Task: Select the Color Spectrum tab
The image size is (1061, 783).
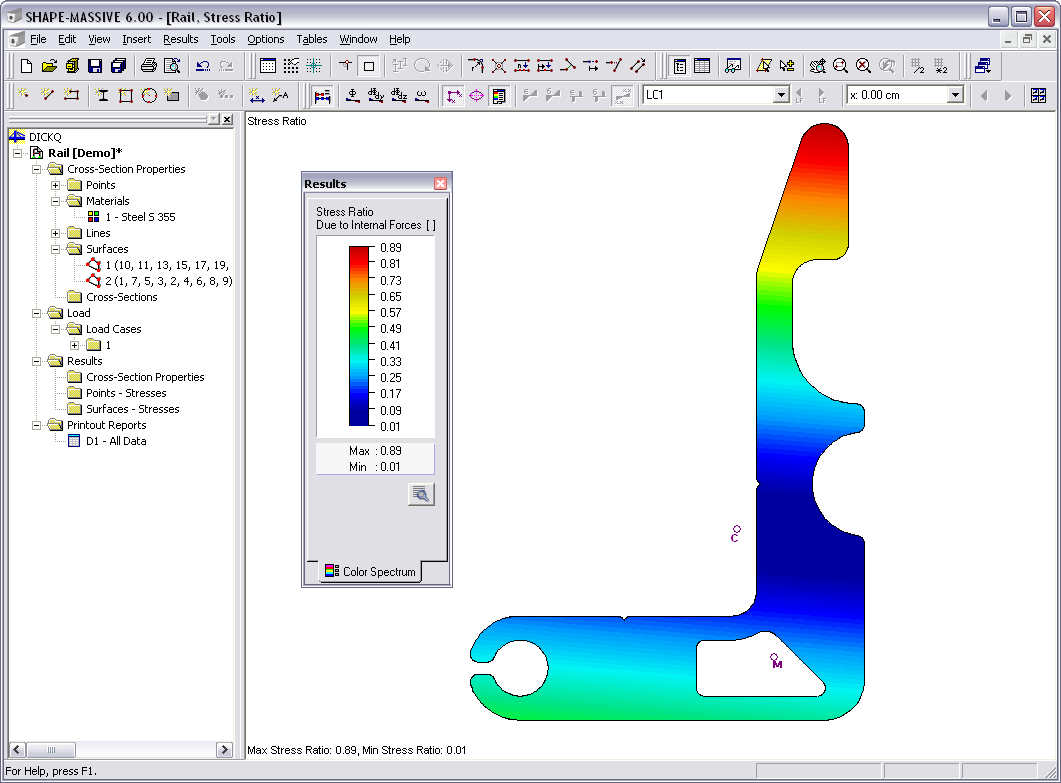Action: tap(370, 571)
